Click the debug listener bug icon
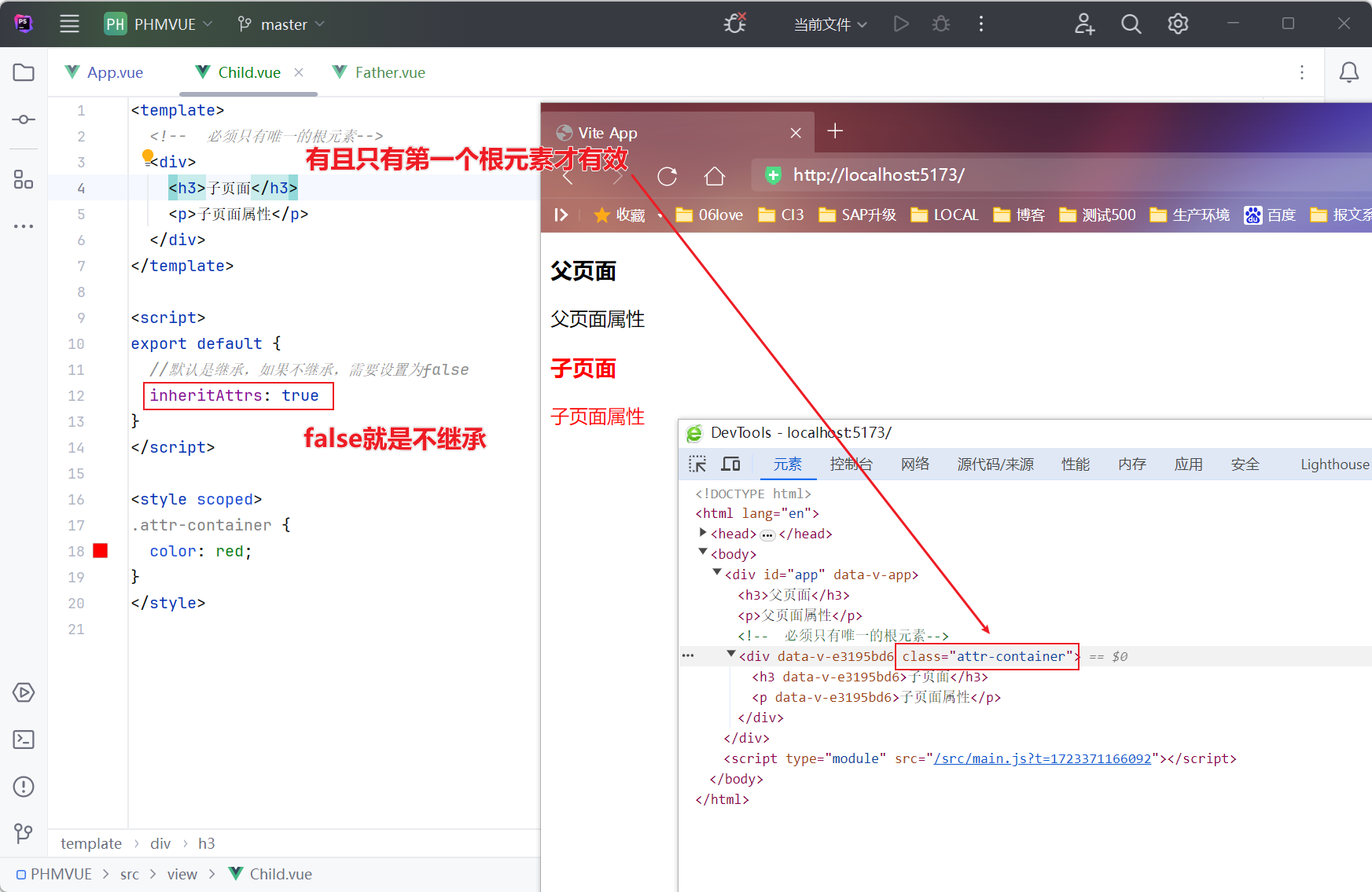Viewport: 1372px width, 892px height. [x=735, y=24]
